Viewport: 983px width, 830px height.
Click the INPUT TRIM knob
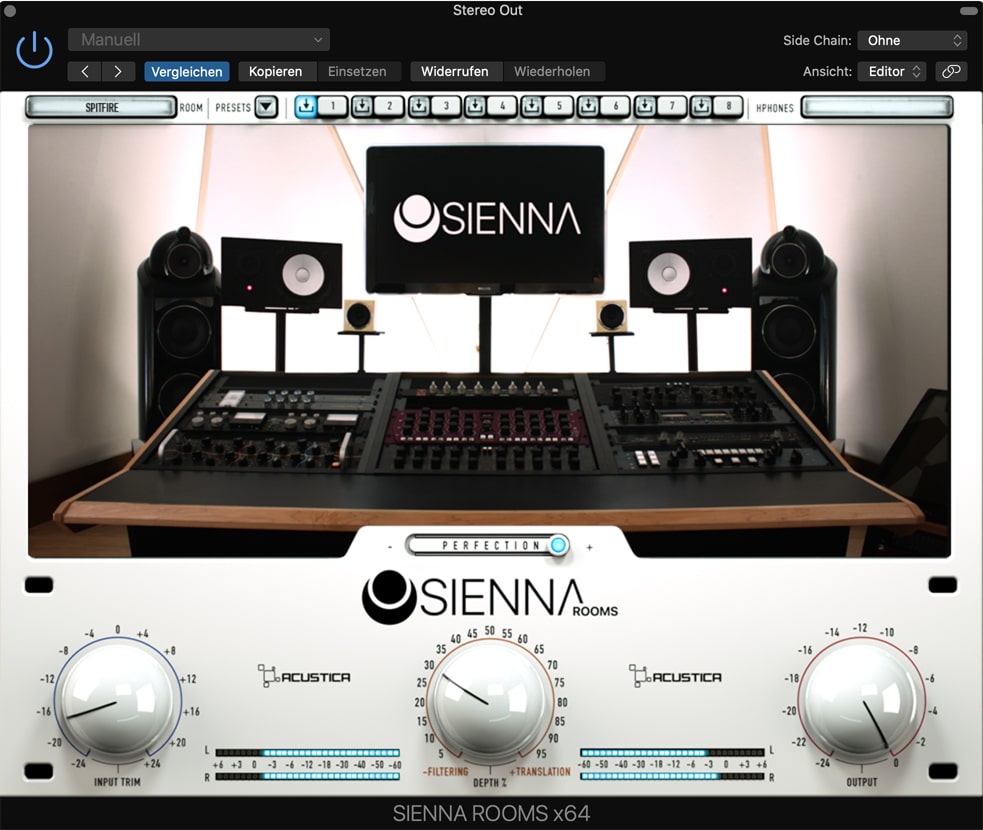117,701
